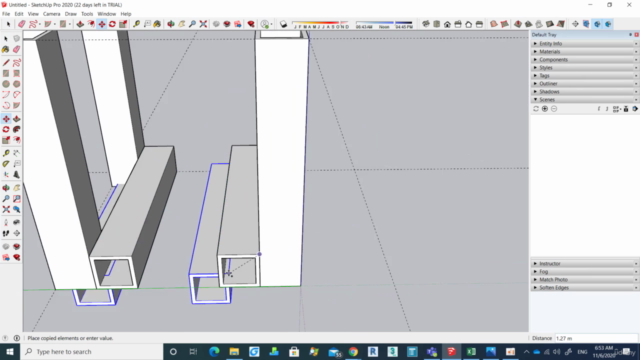Viewport: 640px width, 360px height.
Task: Open Excel from the taskbar
Action: (471, 351)
